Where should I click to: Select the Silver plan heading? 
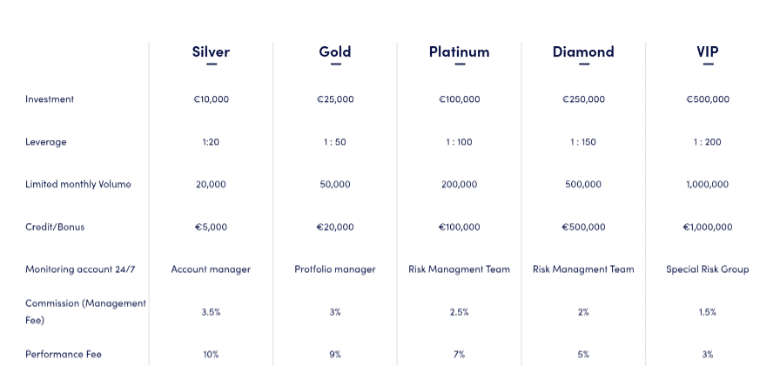click(211, 52)
